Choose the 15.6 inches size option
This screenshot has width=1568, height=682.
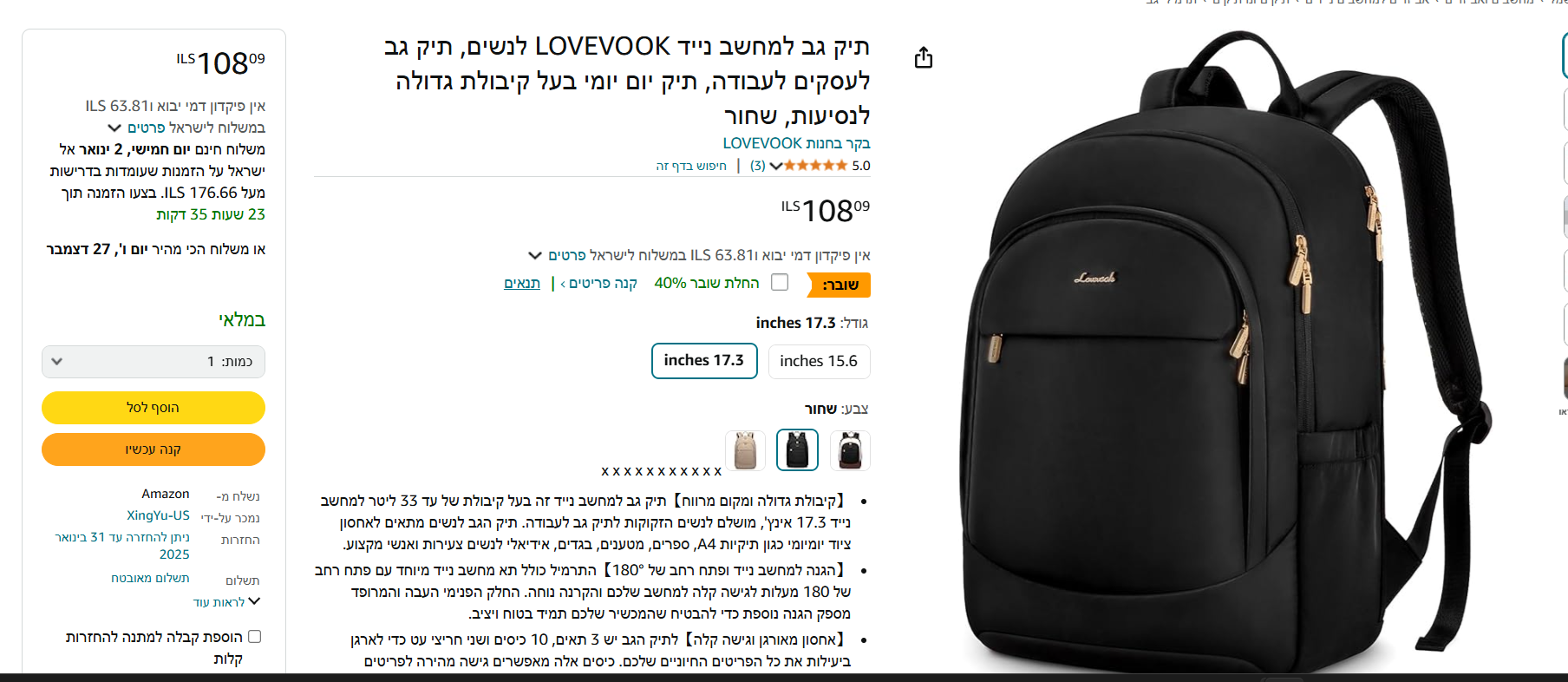tap(819, 361)
